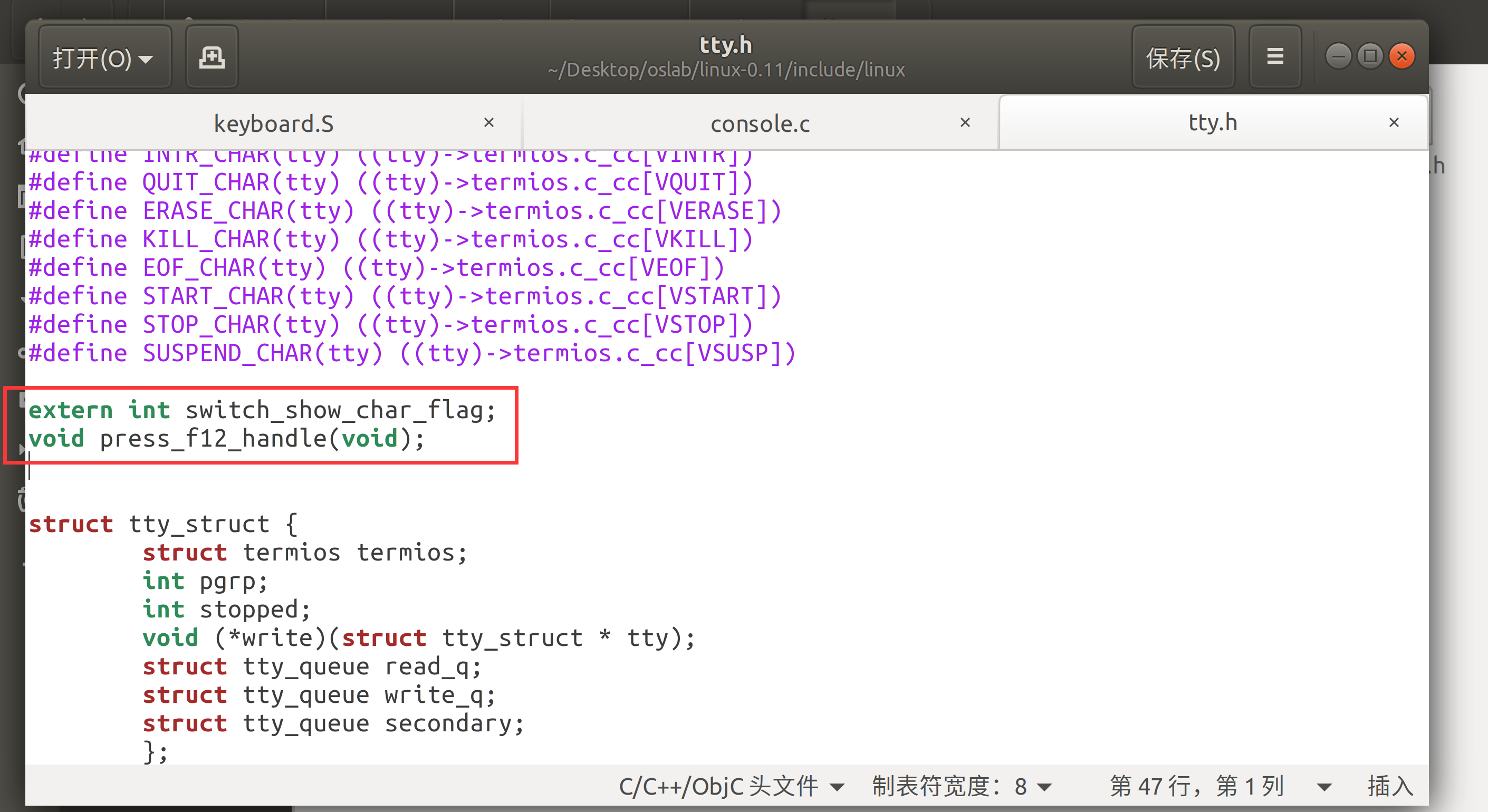Click the tty_queue secondary; line

[x=333, y=723]
